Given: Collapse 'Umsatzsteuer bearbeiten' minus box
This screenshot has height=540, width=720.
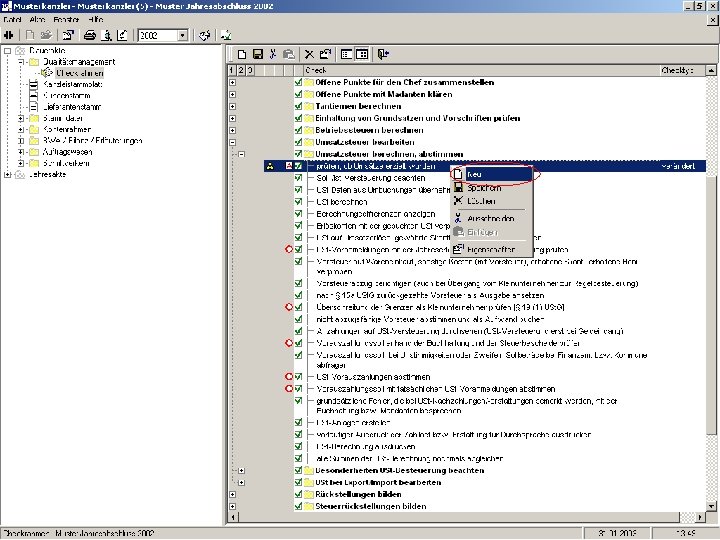Looking at the screenshot, I should 233,142.
